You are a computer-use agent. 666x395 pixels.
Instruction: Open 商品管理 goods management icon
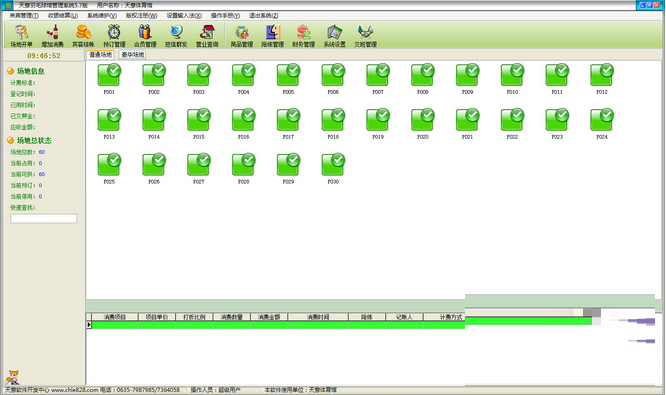tap(242, 36)
